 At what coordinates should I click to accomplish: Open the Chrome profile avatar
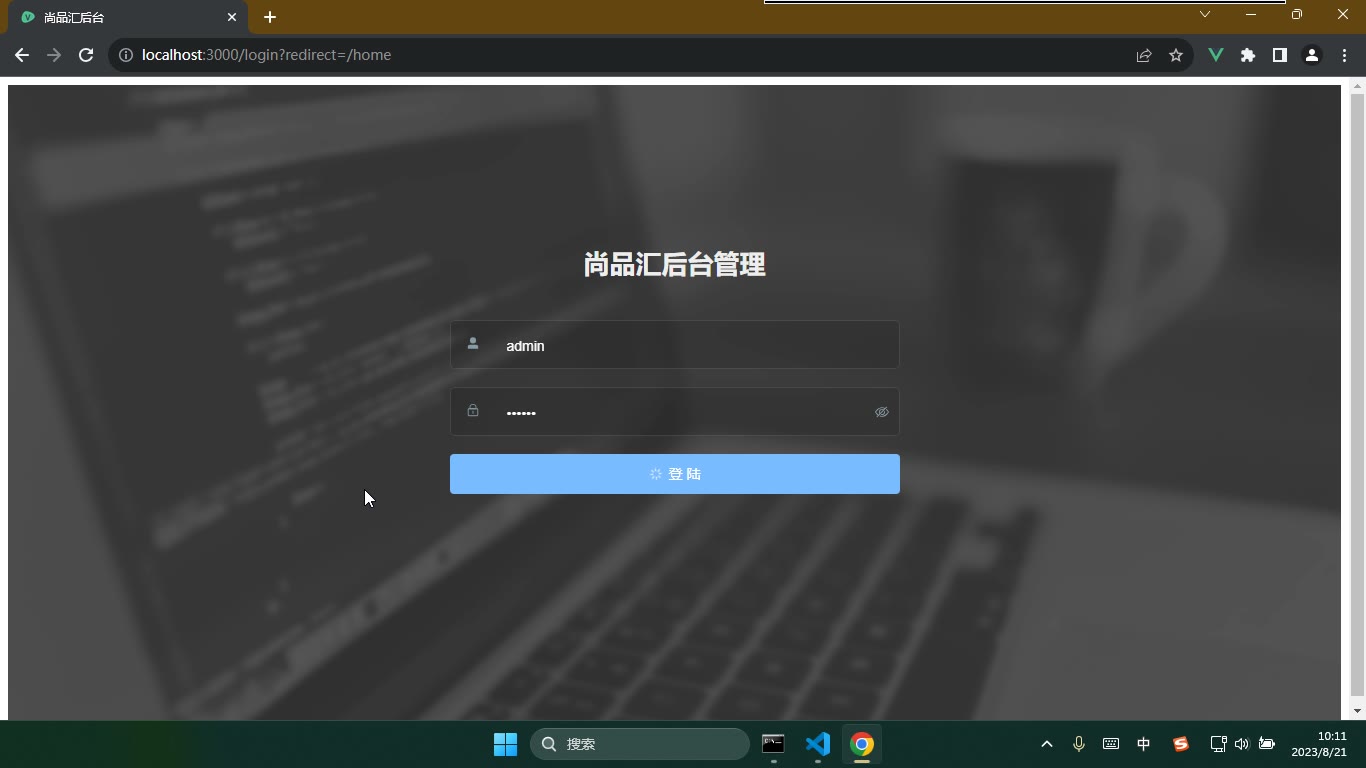click(x=1312, y=55)
